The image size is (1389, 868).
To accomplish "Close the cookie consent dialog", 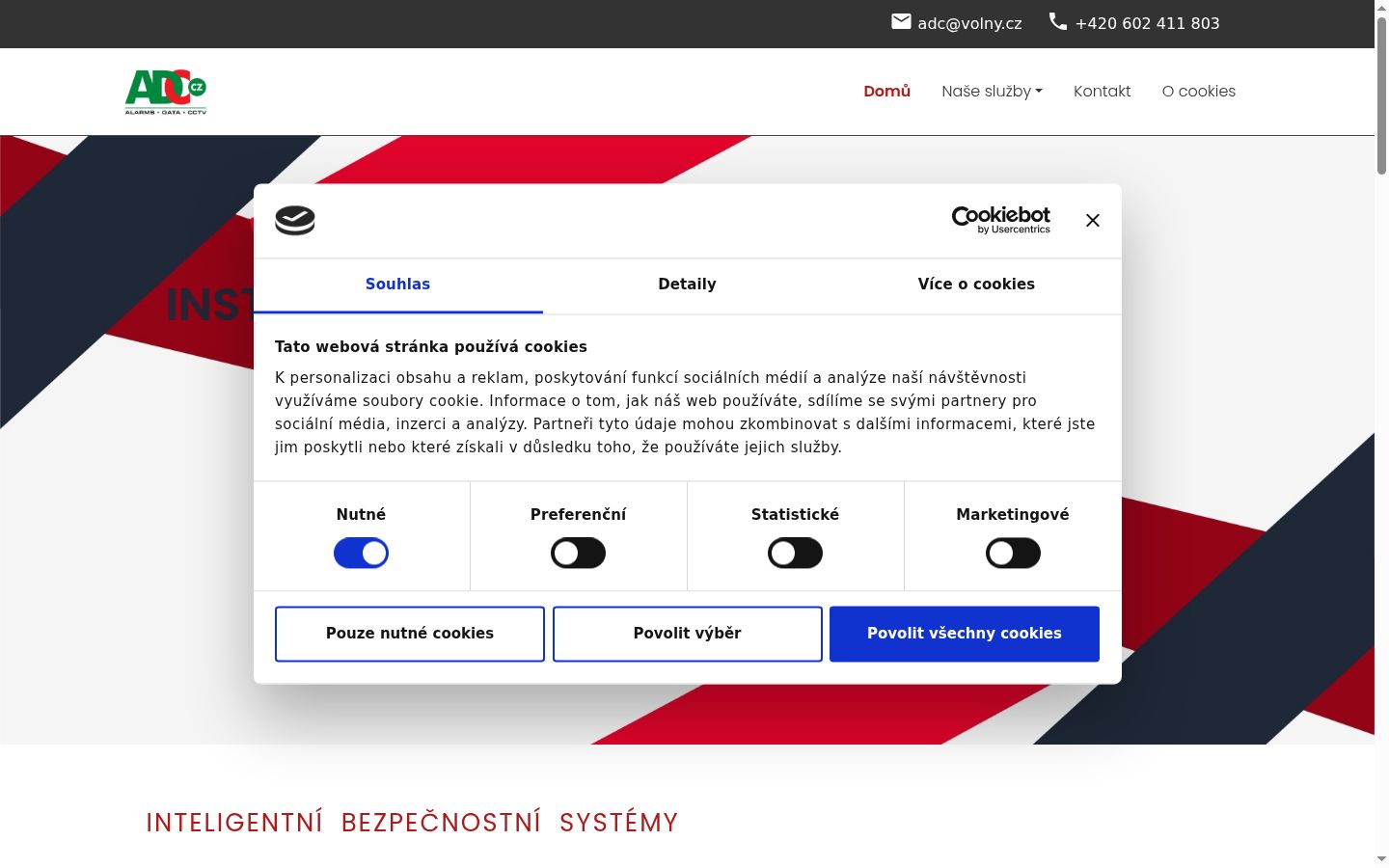I will pos(1093,221).
